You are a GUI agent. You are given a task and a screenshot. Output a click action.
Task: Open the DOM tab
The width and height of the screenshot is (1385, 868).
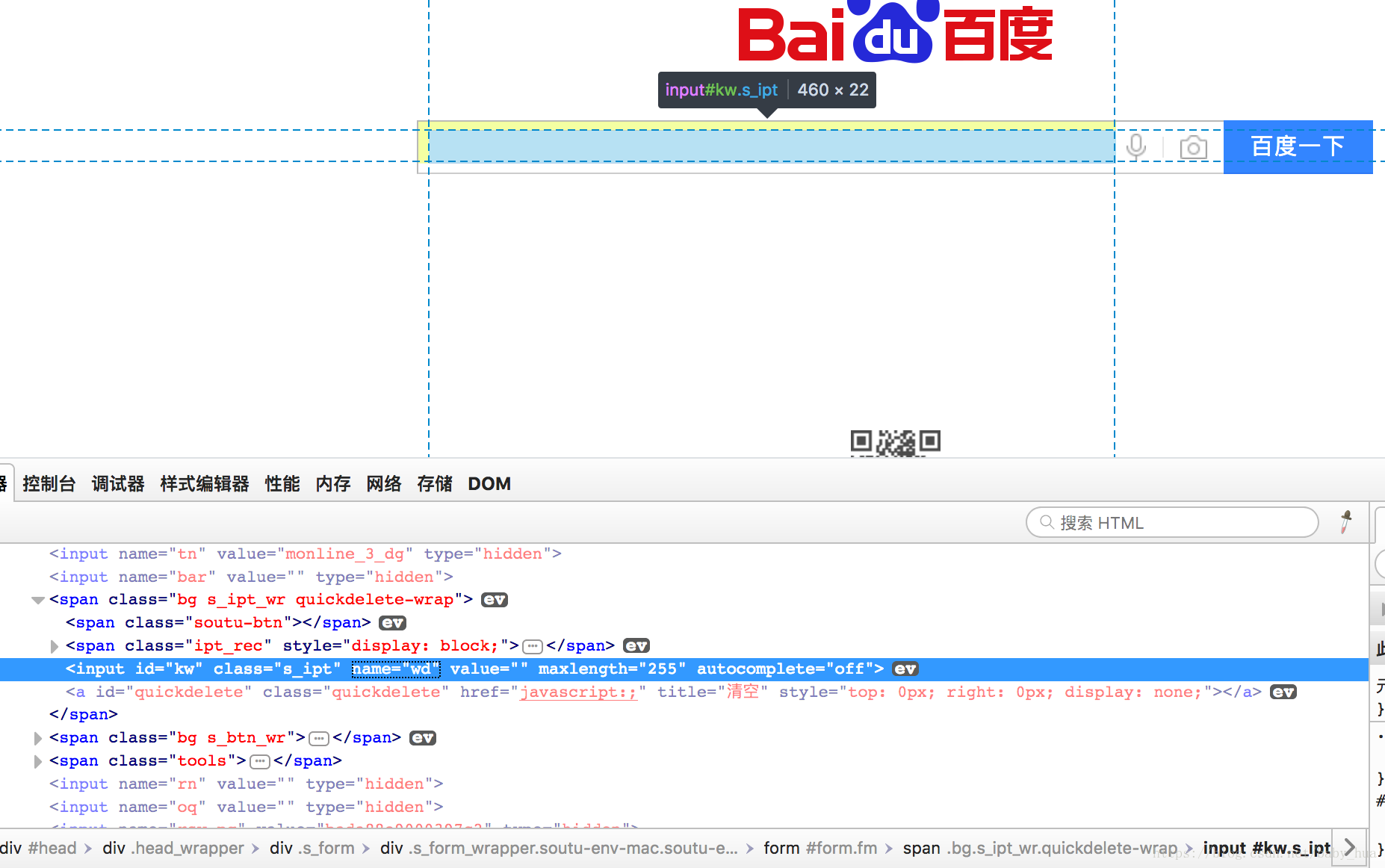pos(489,484)
